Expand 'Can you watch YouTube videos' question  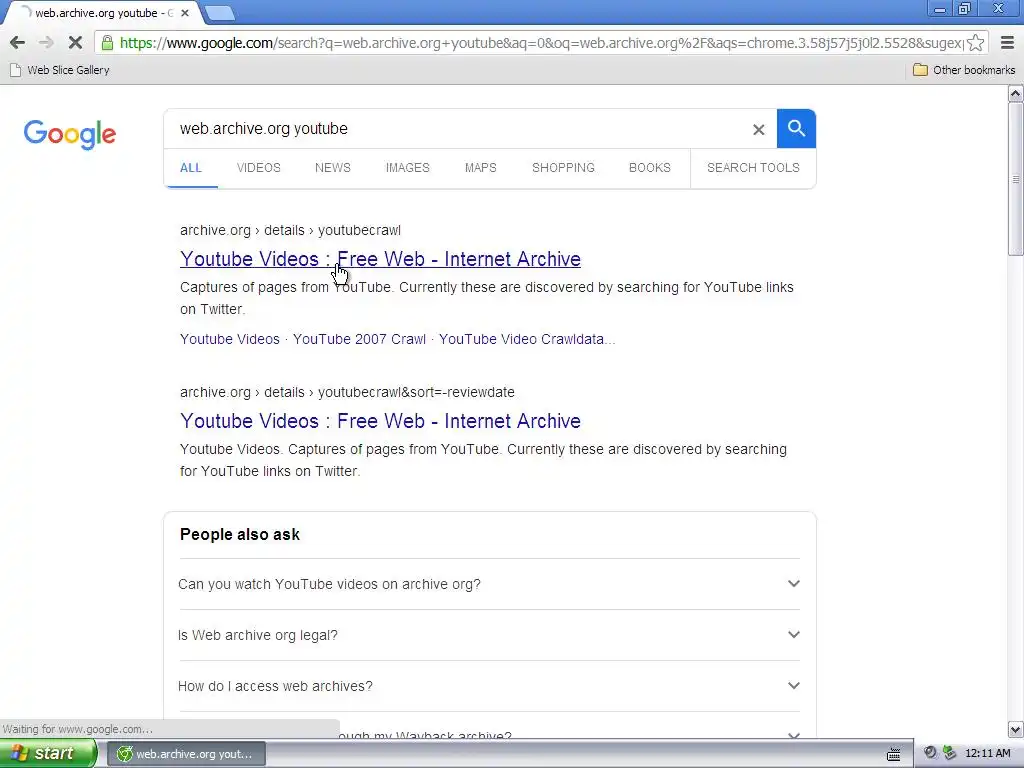(x=489, y=584)
